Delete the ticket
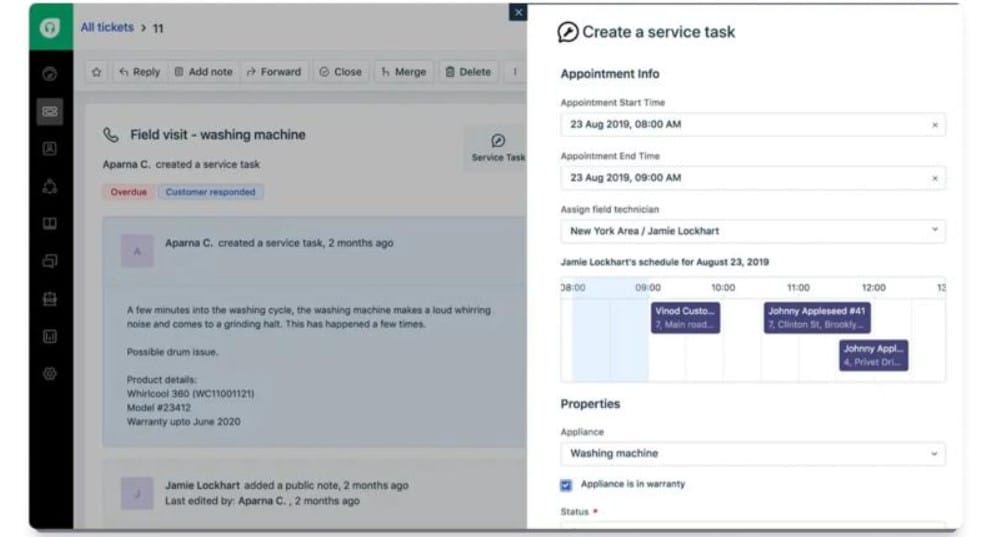The height and width of the screenshot is (537, 993). [x=468, y=72]
